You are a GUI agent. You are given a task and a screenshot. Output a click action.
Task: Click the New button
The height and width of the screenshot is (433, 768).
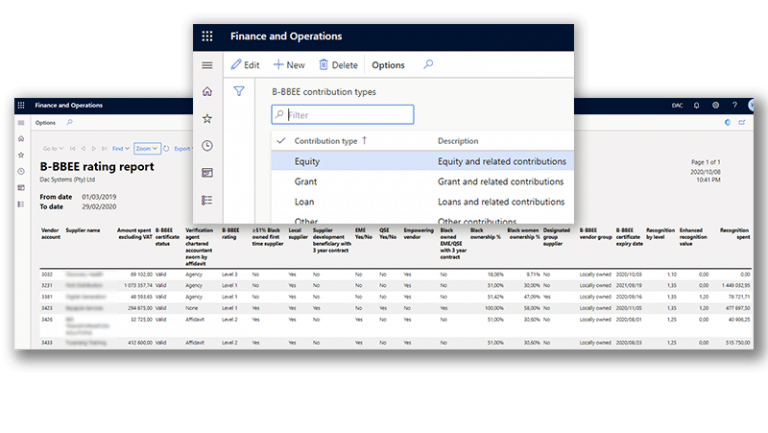pyautogui.click(x=289, y=65)
